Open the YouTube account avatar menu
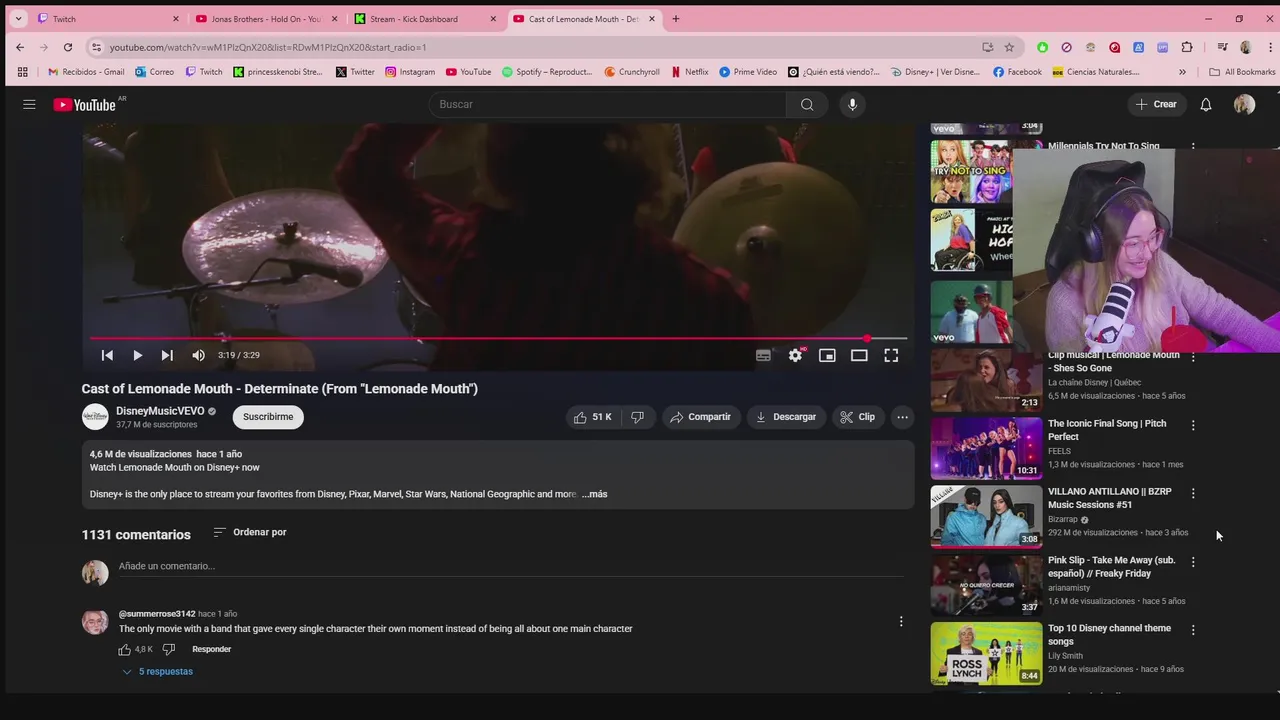Viewport: 1280px width, 720px height. [x=1244, y=104]
